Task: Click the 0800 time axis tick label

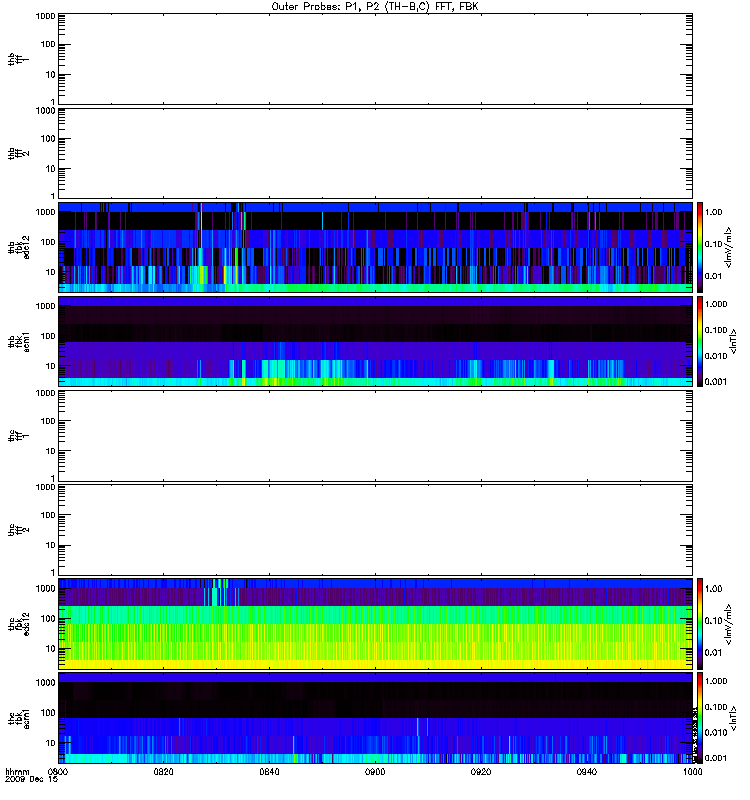Action: (58, 771)
